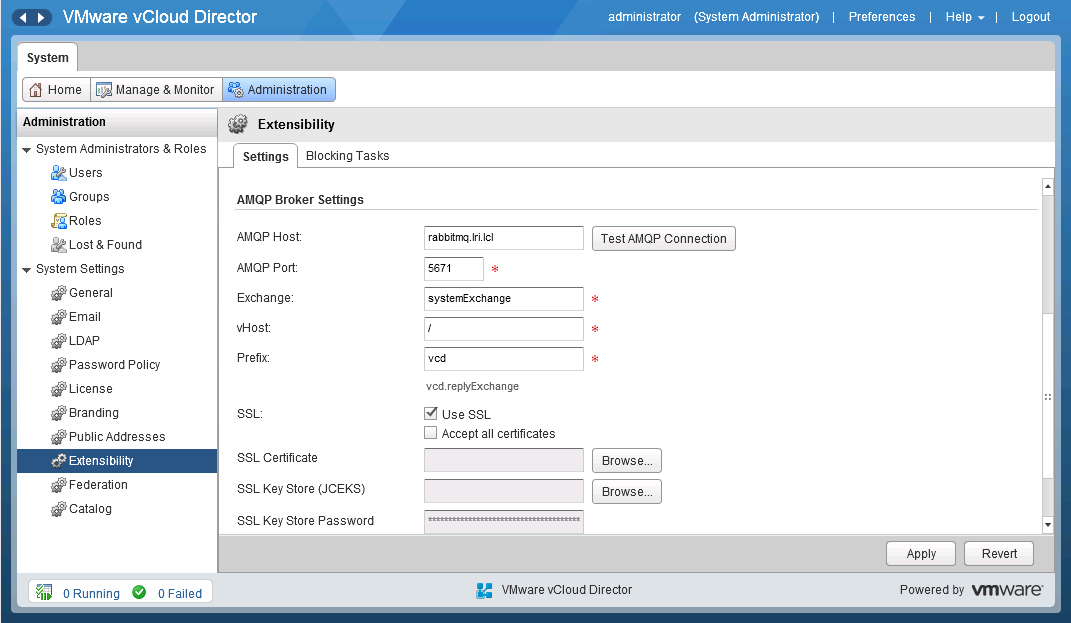The height and width of the screenshot is (623, 1071).
Task: Click the back navigation arrow icon
Action: click(23, 17)
